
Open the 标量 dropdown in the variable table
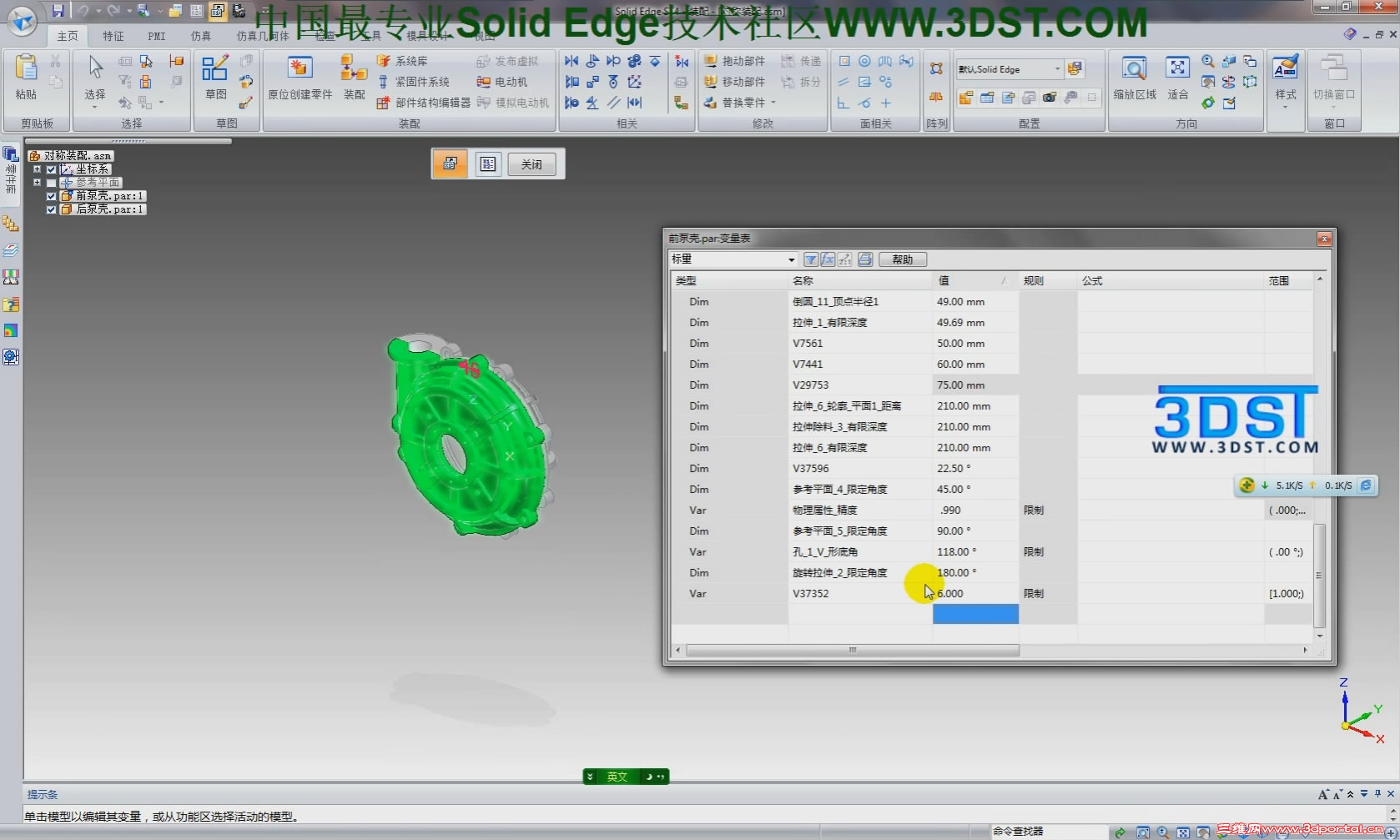tap(790, 259)
